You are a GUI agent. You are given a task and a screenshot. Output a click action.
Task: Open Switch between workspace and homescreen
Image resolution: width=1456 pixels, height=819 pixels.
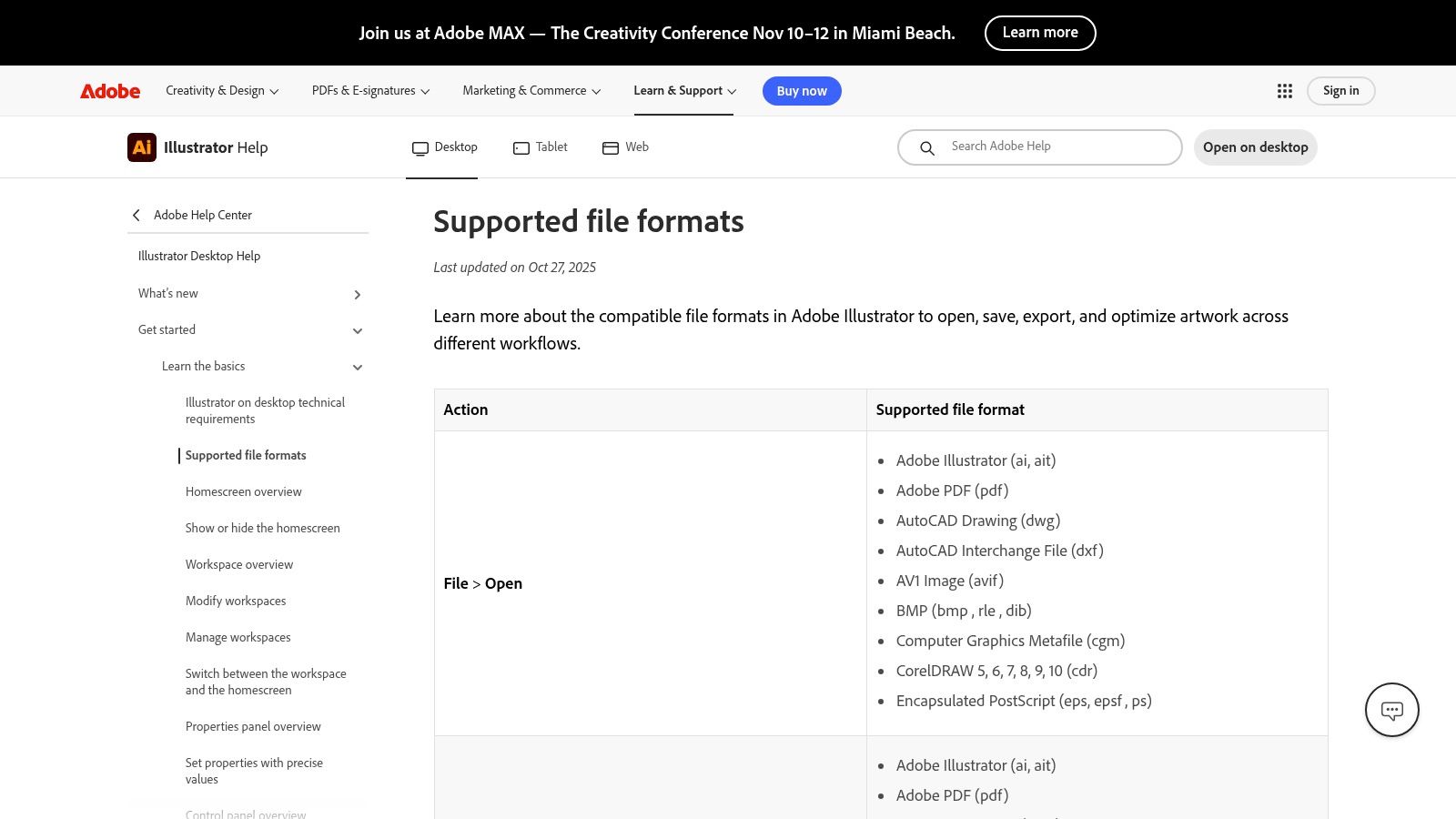[266, 682]
